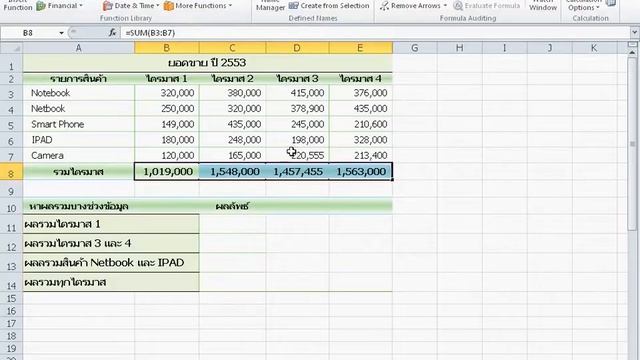The height and width of the screenshot is (360, 640).
Task: Click the total cell 1,457,455
Action: (x=297, y=171)
